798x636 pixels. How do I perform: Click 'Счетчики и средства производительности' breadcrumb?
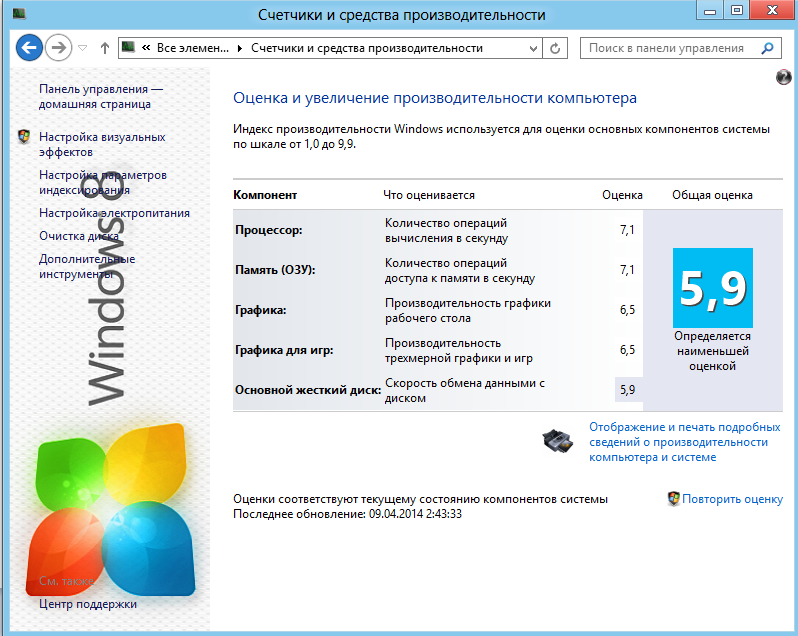pos(367,48)
